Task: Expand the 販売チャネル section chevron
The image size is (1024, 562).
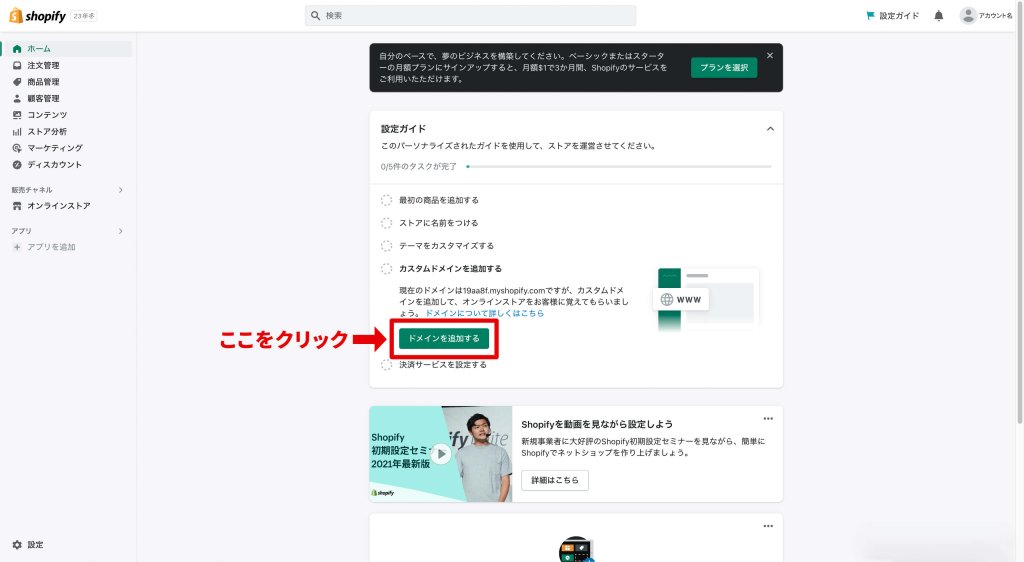Action: (x=120, y=190)
